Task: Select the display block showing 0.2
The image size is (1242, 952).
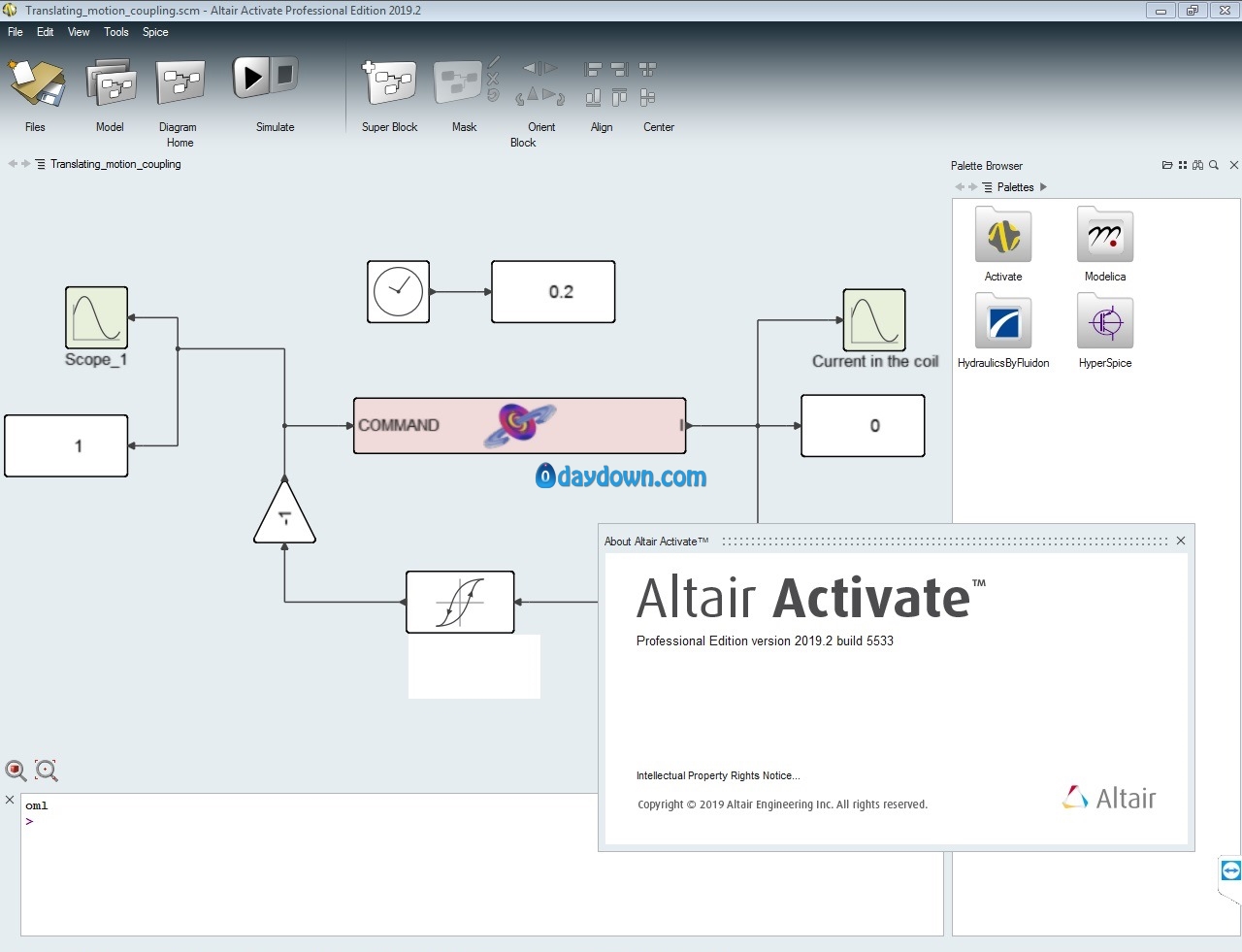Action: pos(553,291)
